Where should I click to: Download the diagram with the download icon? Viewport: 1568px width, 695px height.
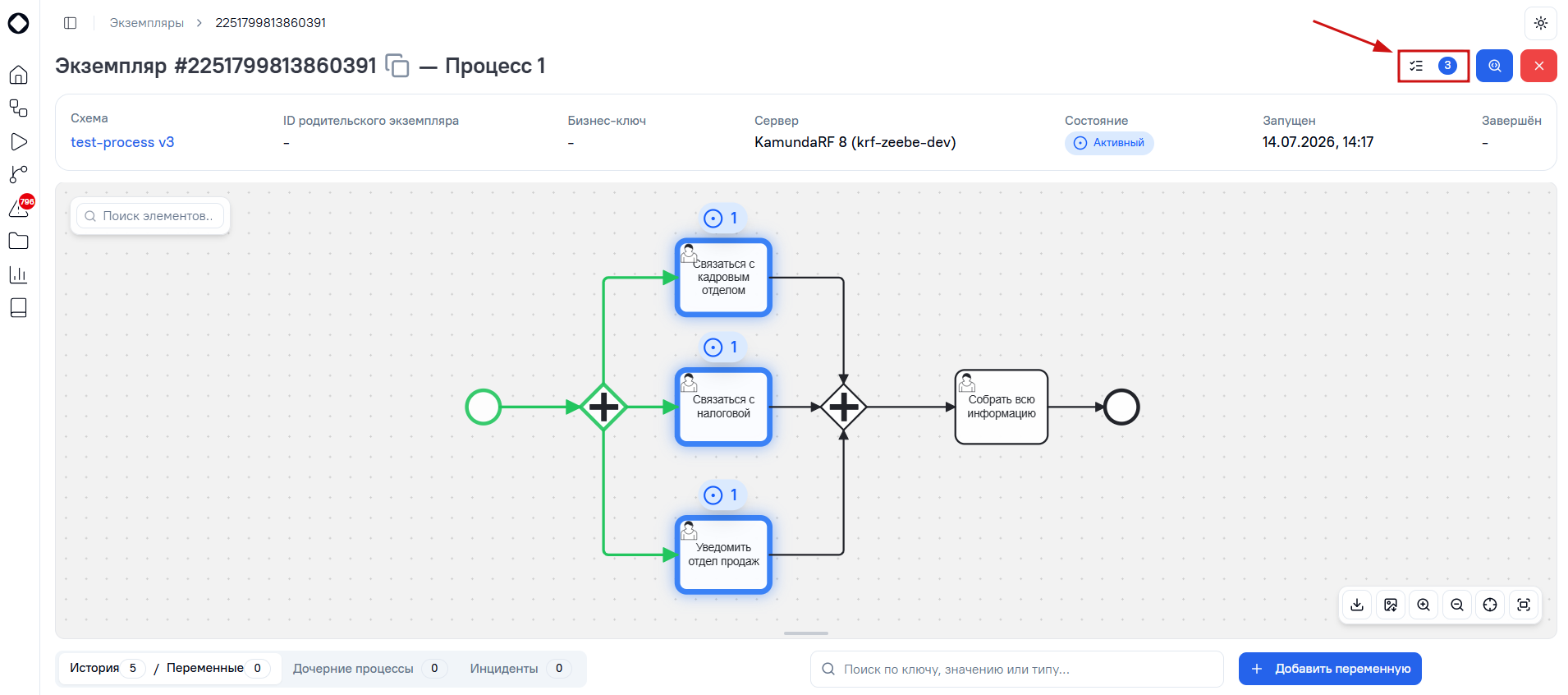coord(1357,605)
